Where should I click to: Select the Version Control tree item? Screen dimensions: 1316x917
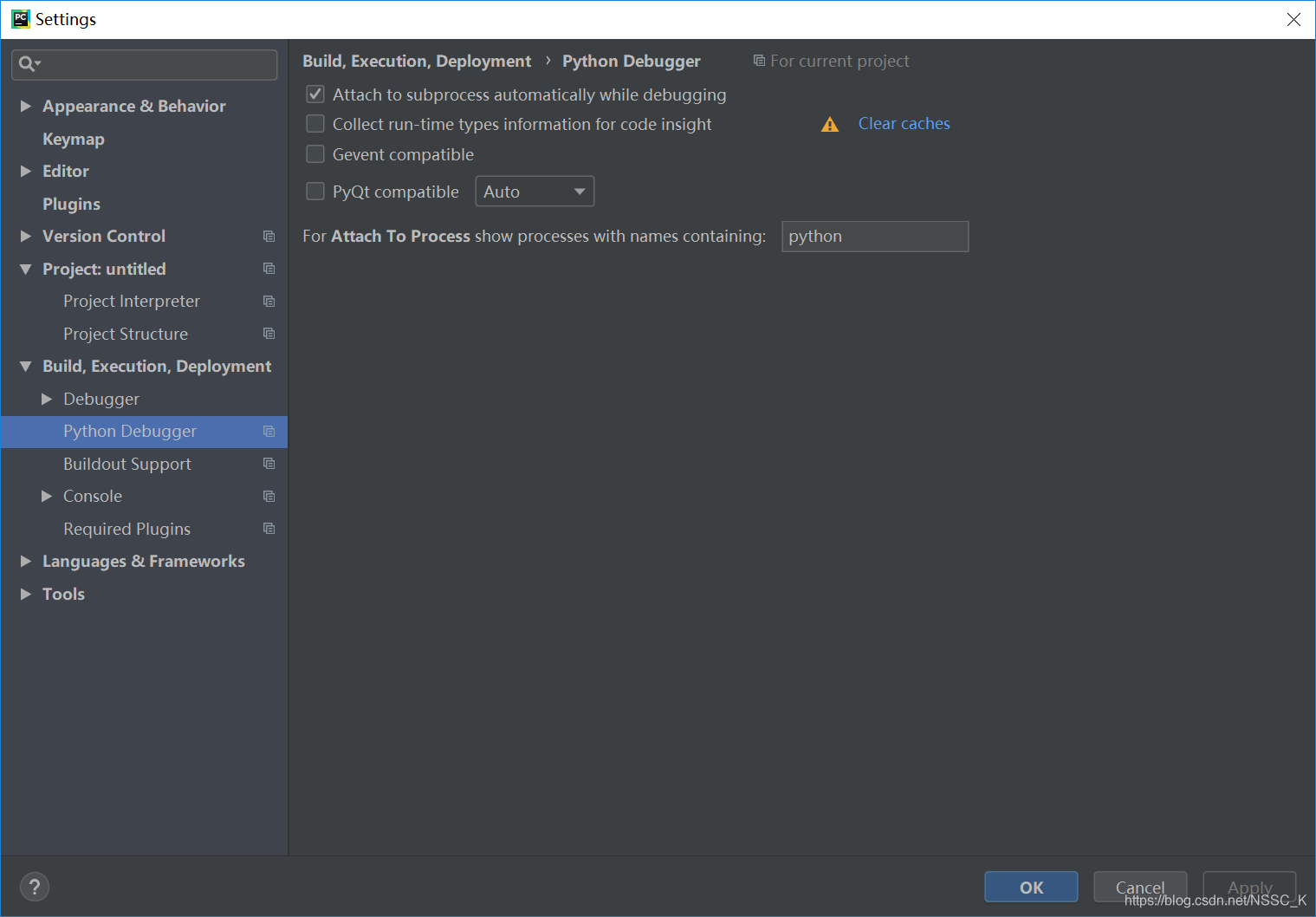tap(104, 237)
